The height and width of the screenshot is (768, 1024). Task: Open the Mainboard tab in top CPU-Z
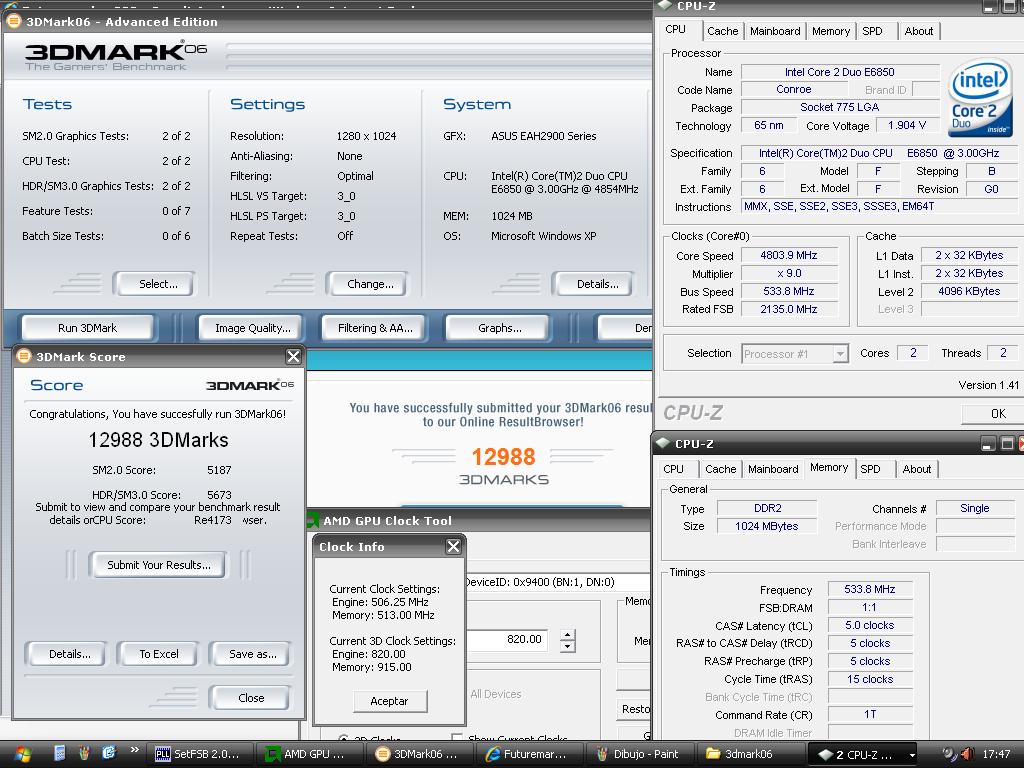(x=775, y=31)
